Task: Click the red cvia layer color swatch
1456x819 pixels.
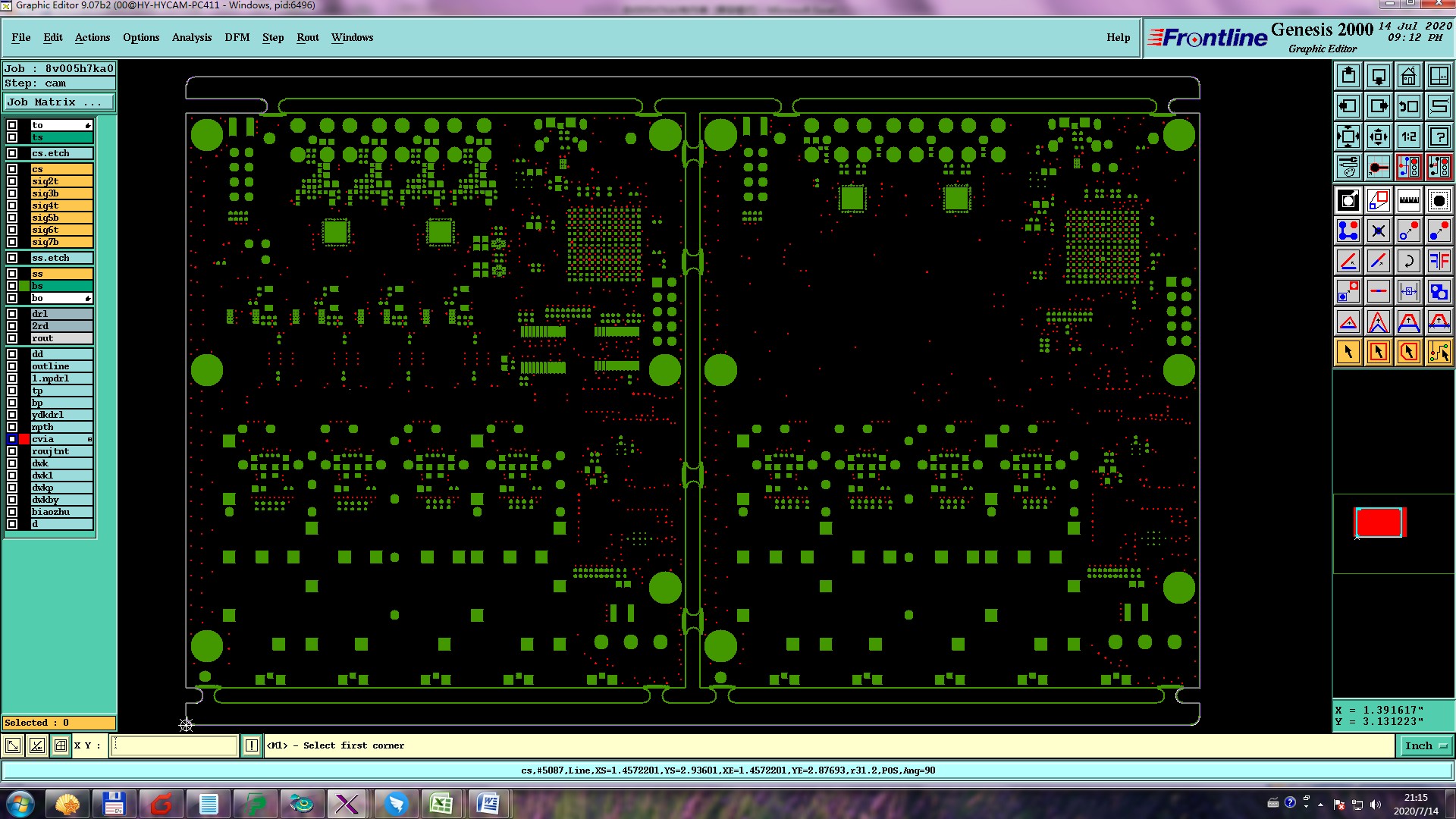Action: click(x=24, y=440)
